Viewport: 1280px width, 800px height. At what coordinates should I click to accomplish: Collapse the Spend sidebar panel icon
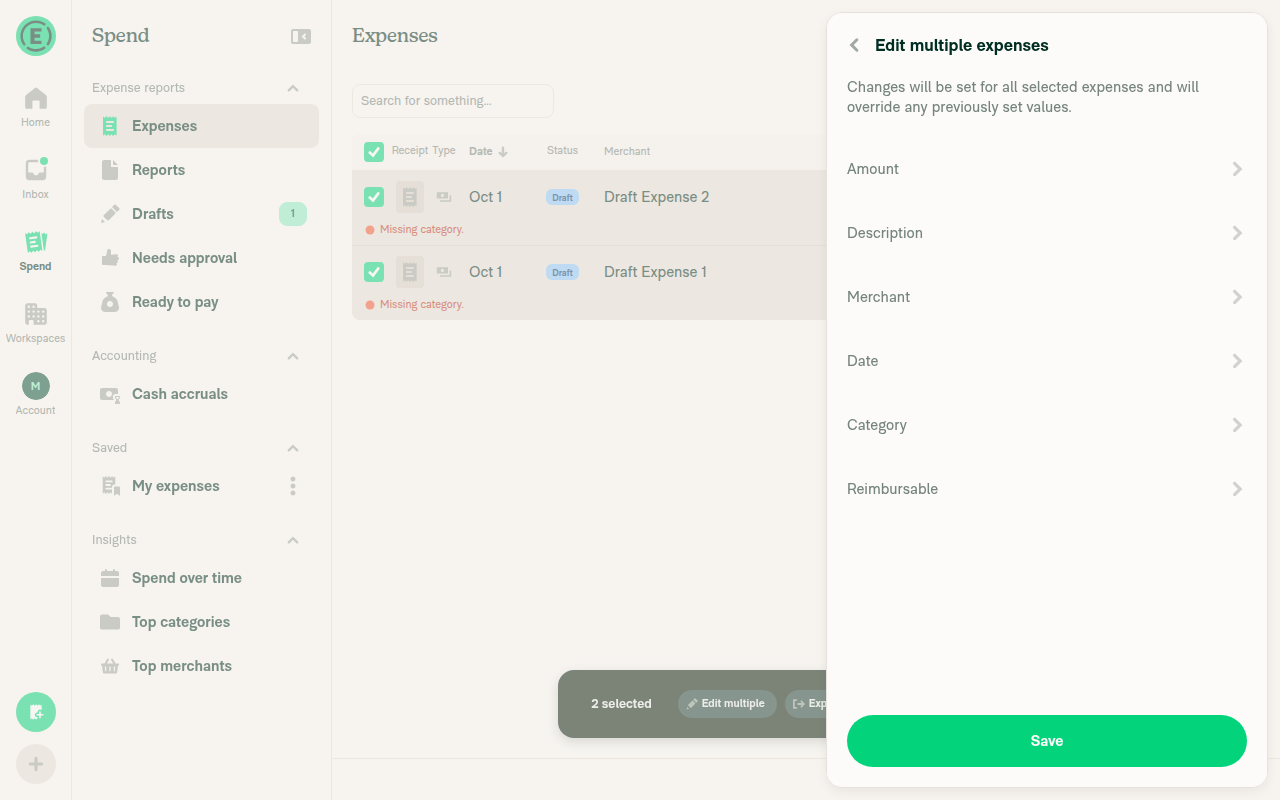[301, 36]
